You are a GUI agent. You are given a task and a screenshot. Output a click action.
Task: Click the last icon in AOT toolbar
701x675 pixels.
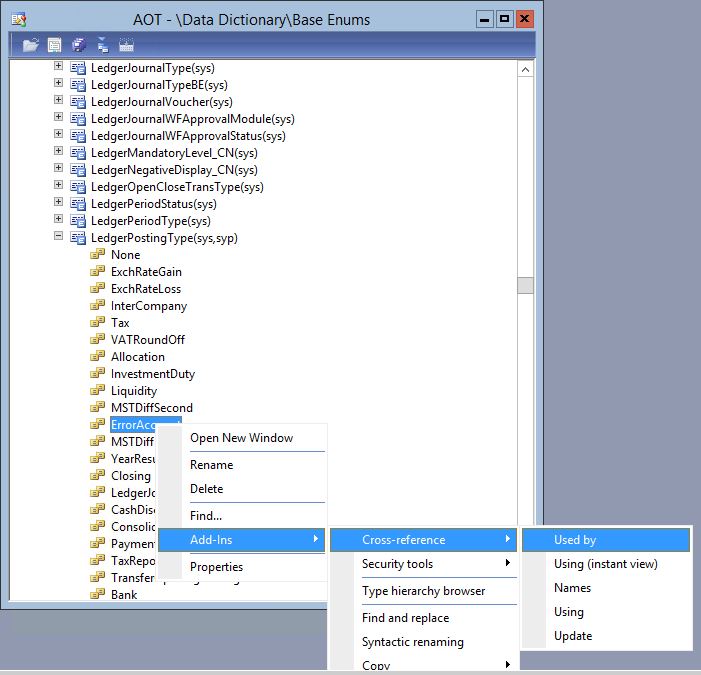126,44
